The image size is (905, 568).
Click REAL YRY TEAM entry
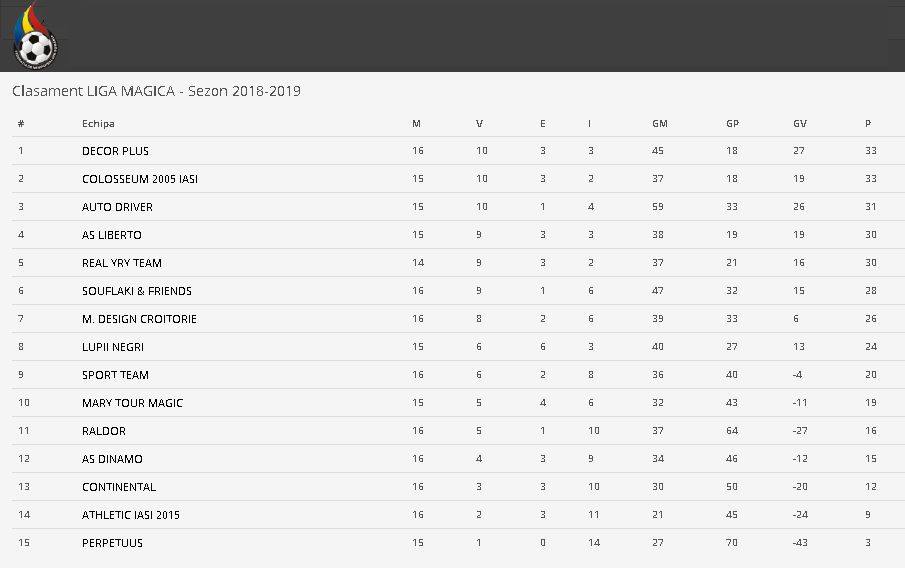tap(122, 263)
